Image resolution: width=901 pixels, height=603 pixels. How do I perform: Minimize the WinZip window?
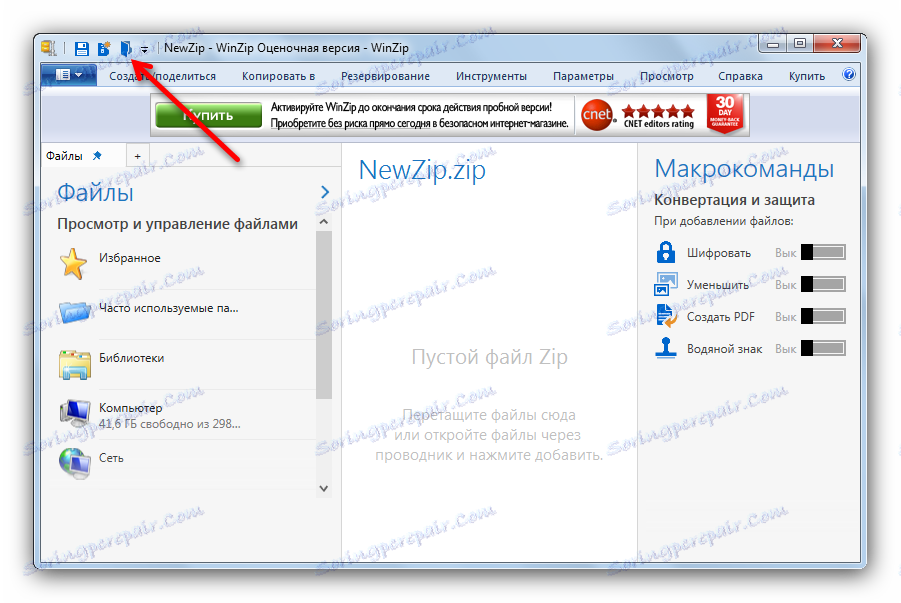[x=773, y=44]
